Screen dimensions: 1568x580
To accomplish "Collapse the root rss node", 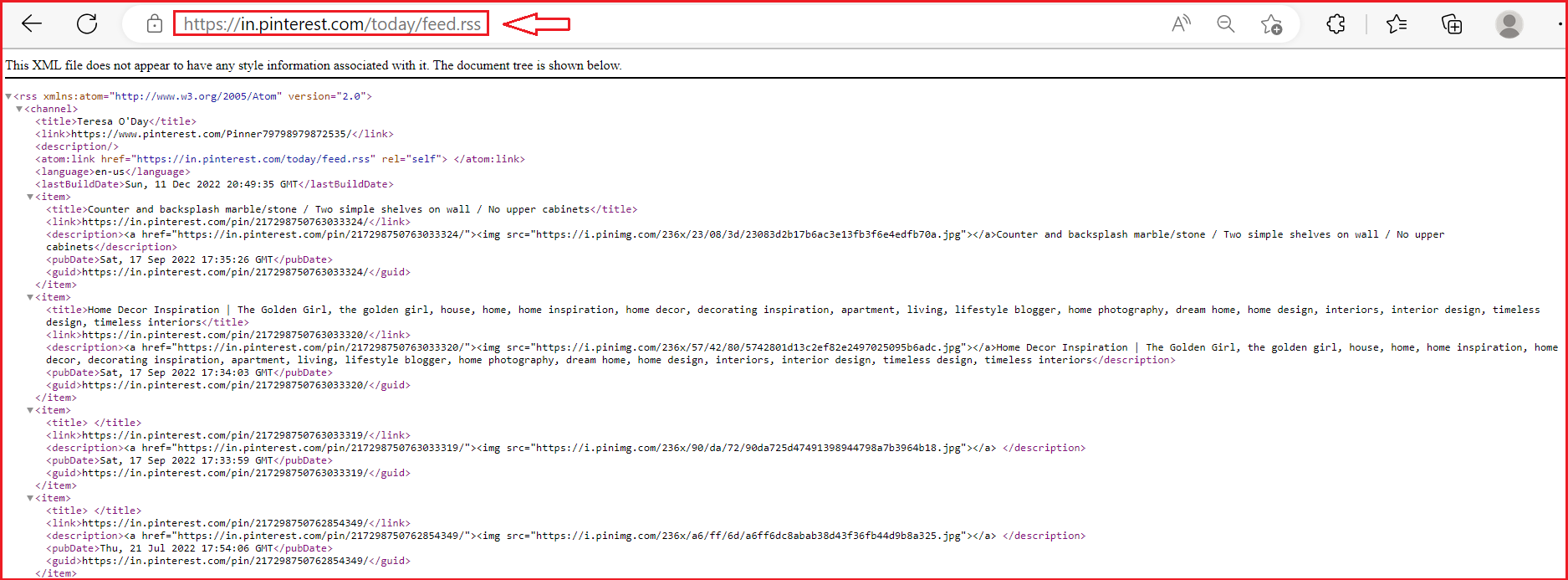I will coord(8,97).
